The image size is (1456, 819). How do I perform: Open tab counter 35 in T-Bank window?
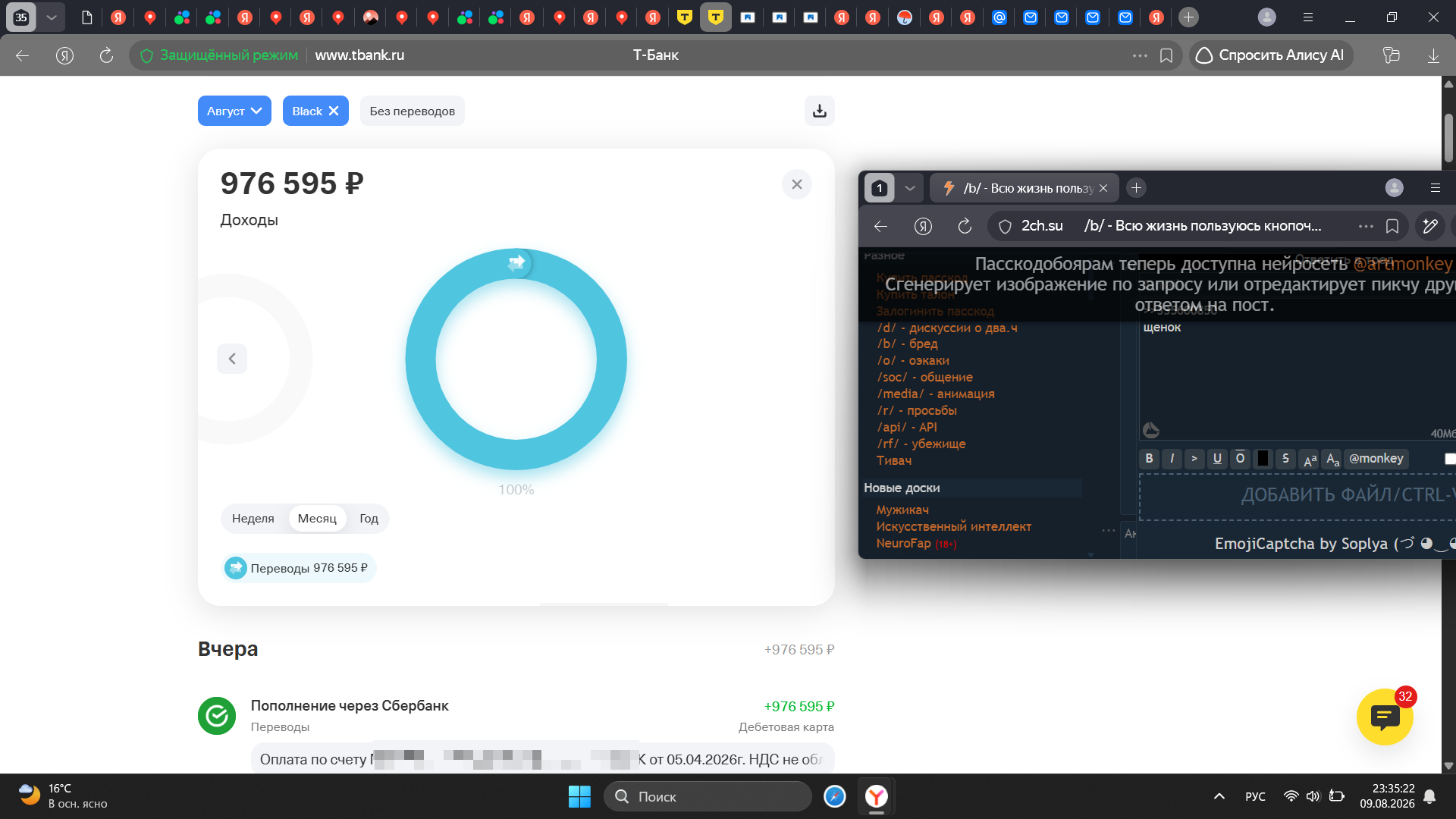pos(21,17)
